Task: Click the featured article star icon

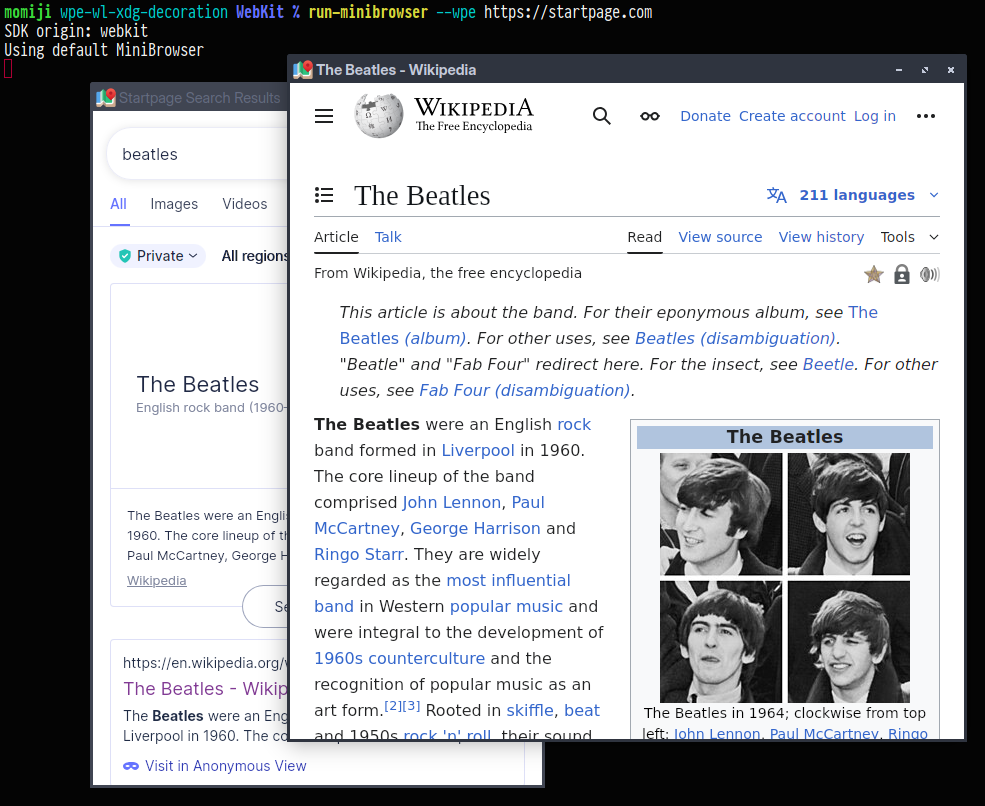Action: click(873, 275)
